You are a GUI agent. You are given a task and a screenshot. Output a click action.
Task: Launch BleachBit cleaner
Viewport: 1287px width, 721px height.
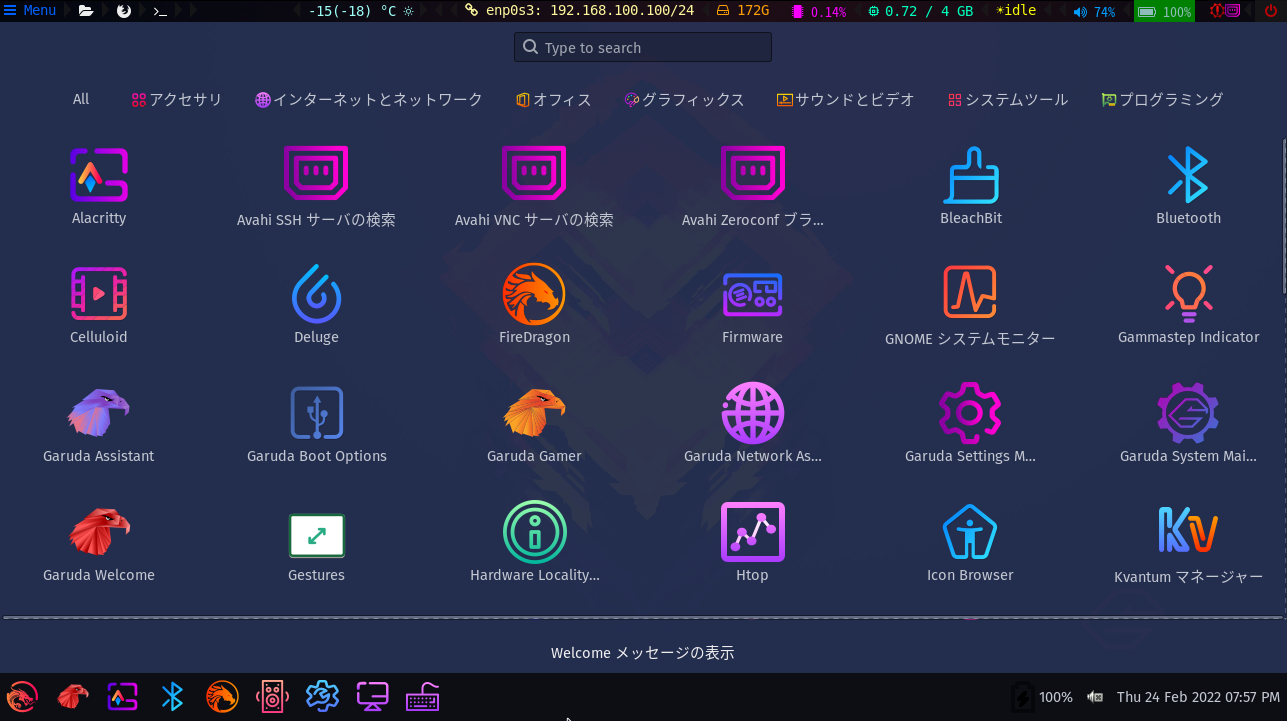tap(970, 186)
